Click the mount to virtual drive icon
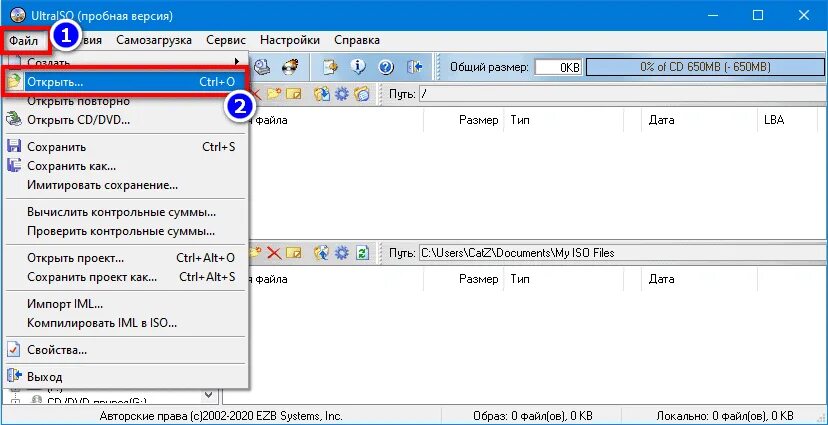Viewport: 828px width, 425px height. [x=262, y=67]
